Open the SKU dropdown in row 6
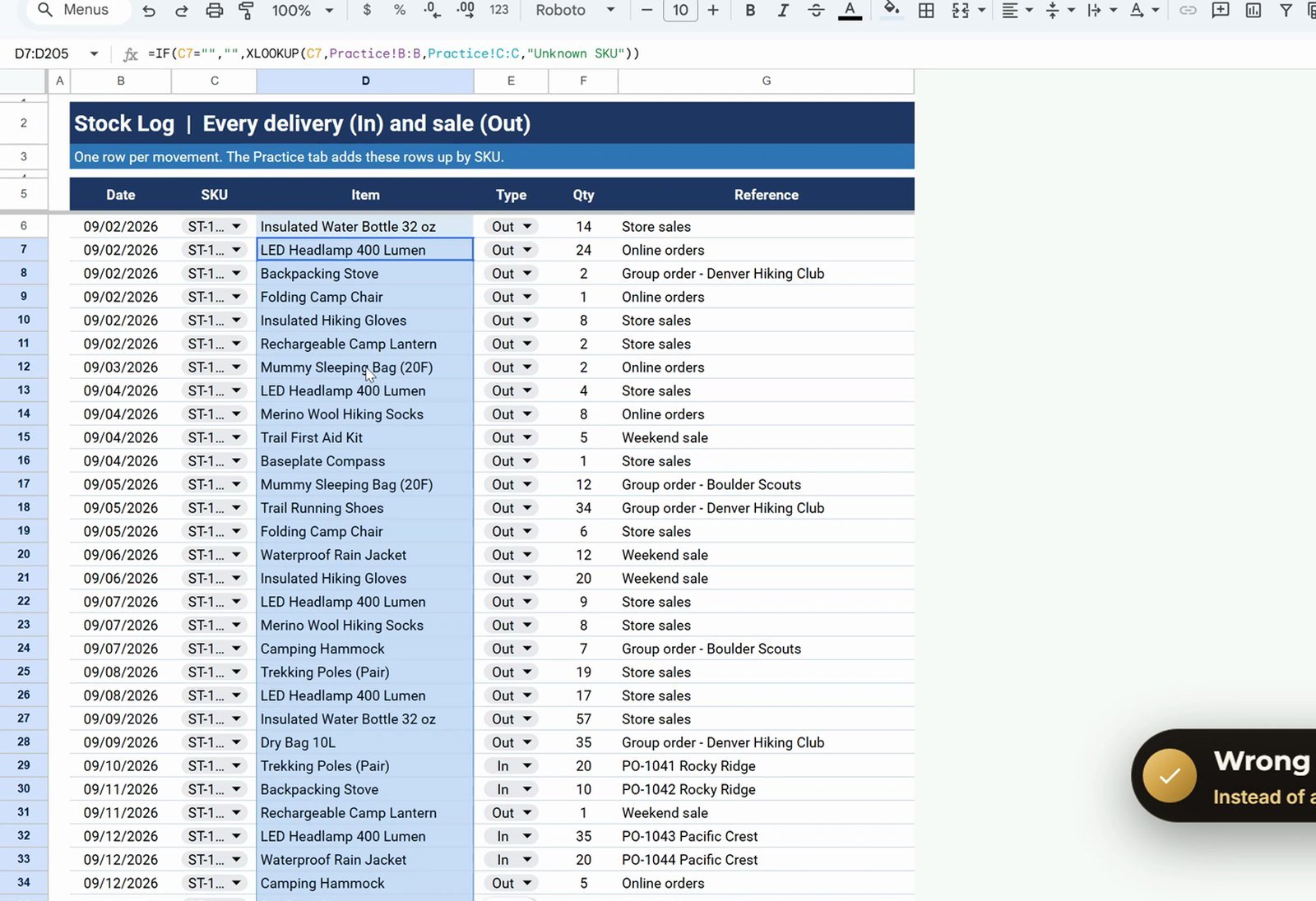The image size is (1316, 901). pos(236,226)
